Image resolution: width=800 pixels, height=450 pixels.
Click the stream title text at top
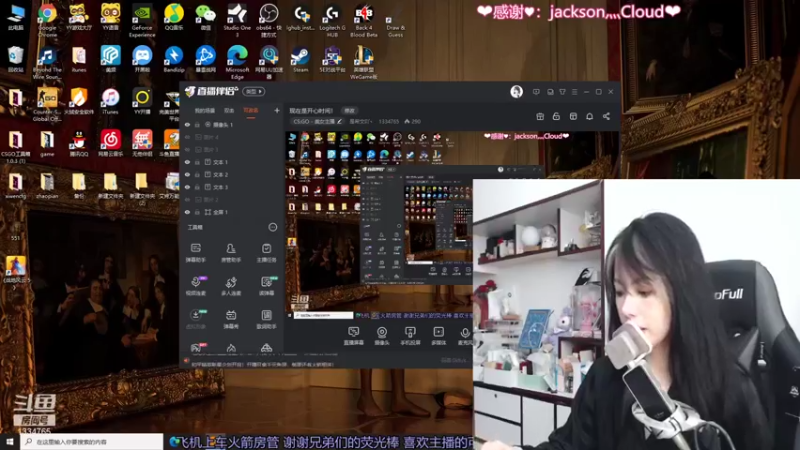pyautogui.click(x=311, y=110)
